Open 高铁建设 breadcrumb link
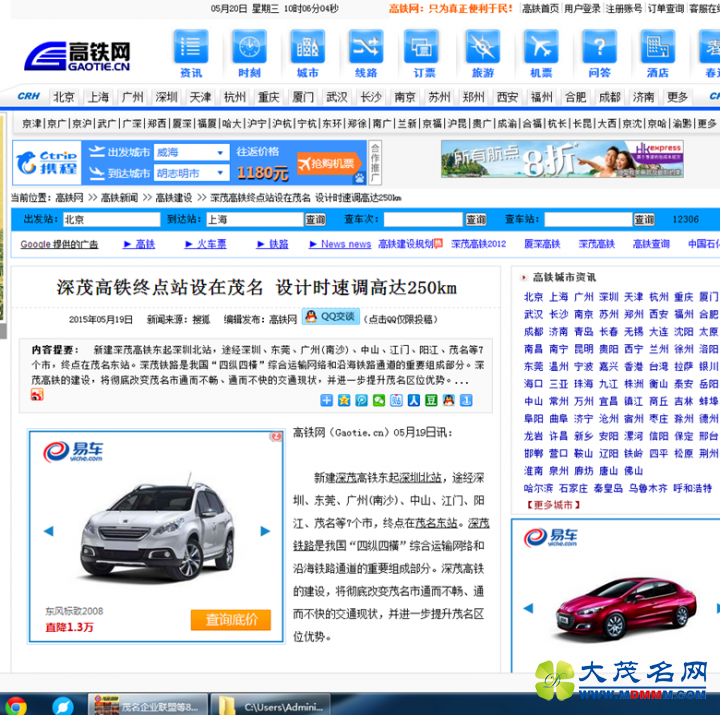The image size is (720, 715). (x=174, y=197)
